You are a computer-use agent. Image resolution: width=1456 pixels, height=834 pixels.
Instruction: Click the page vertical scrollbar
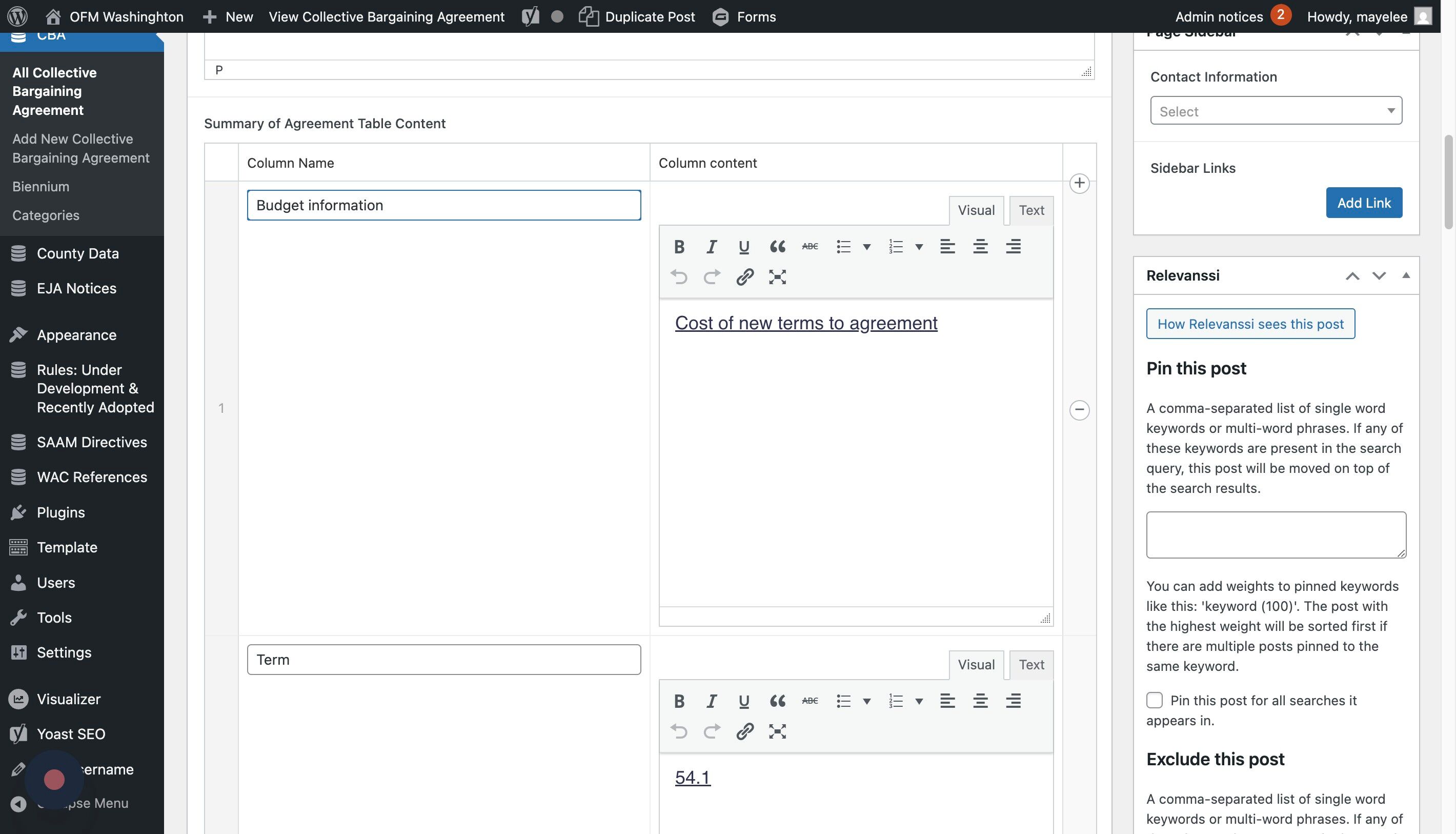1448,183
